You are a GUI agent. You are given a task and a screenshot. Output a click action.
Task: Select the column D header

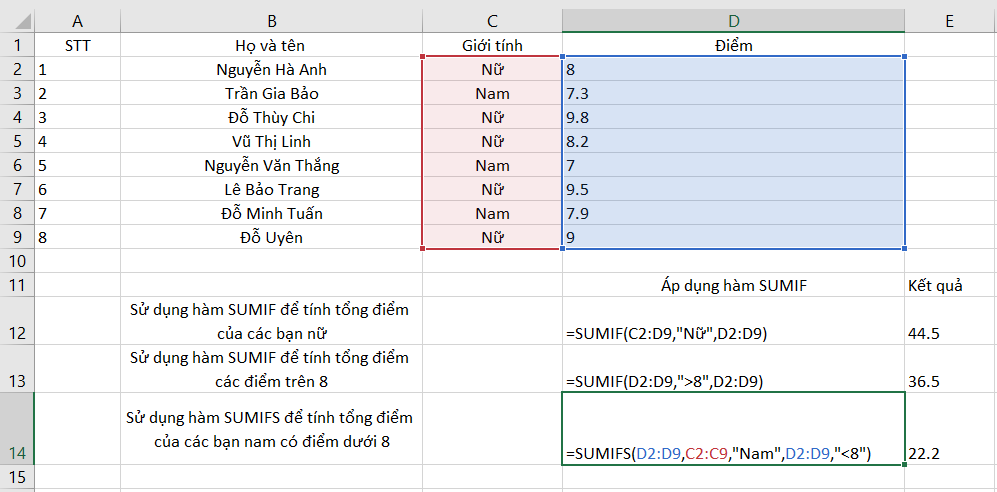point(734,20)
